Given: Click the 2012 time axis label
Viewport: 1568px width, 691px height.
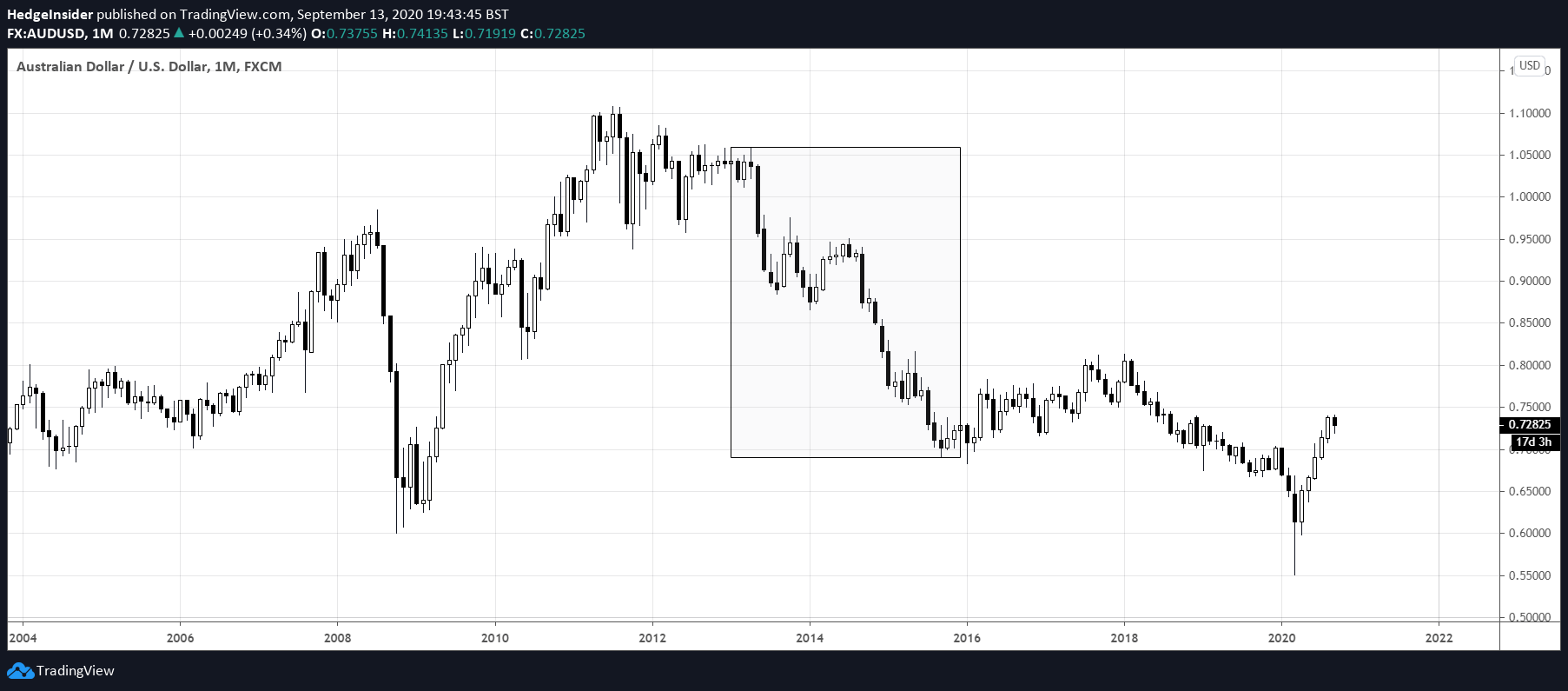Looking at the screenshot, I should pos(652,638).
